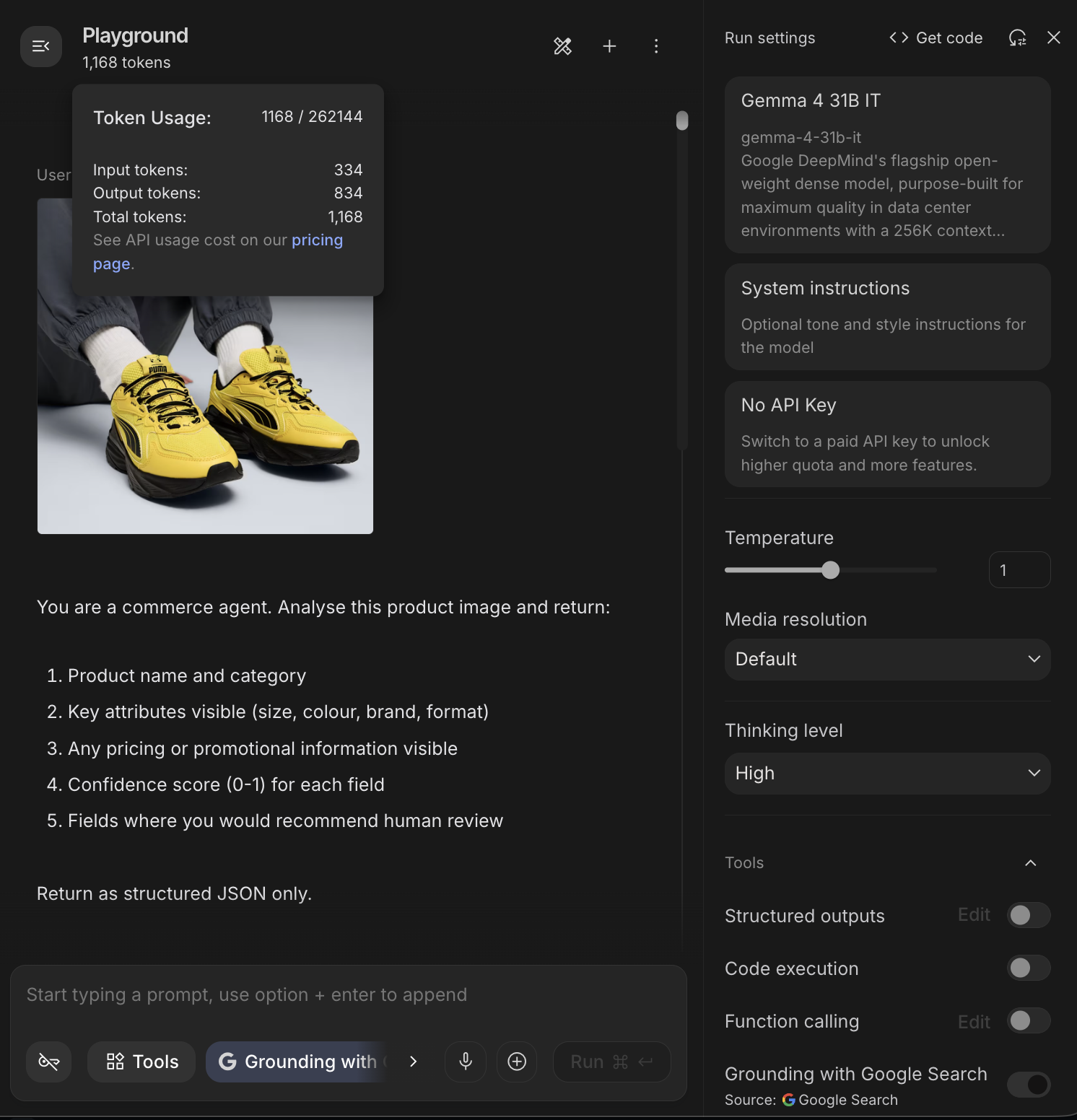Click the compare mode icon in header
The height and width of the screenshot is (1120, 1077).
pyautogui.click(x=562, y=46)
